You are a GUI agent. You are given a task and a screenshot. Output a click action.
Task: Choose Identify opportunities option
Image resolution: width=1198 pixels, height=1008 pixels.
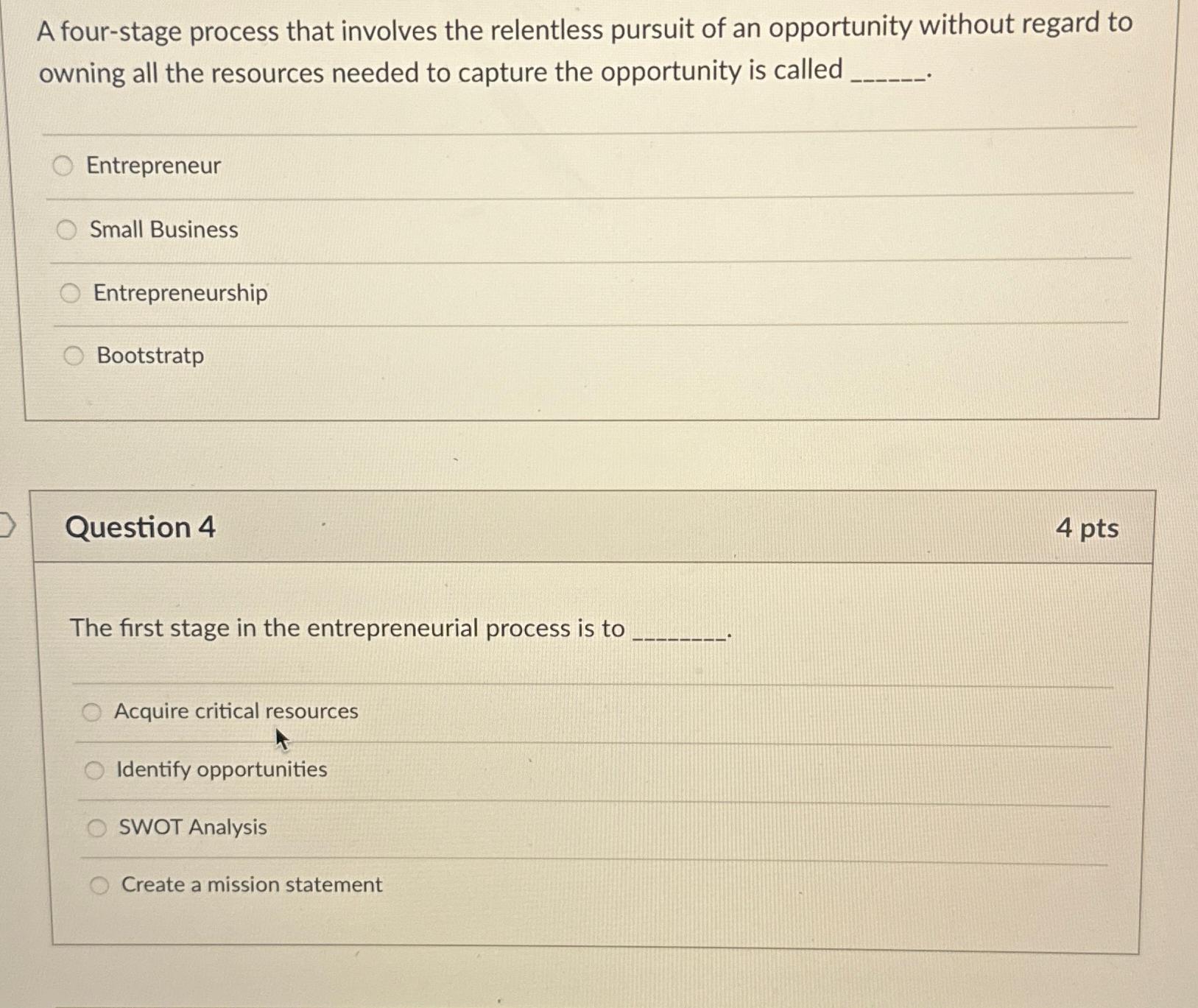pyautogui.click(x=95, y=770)
